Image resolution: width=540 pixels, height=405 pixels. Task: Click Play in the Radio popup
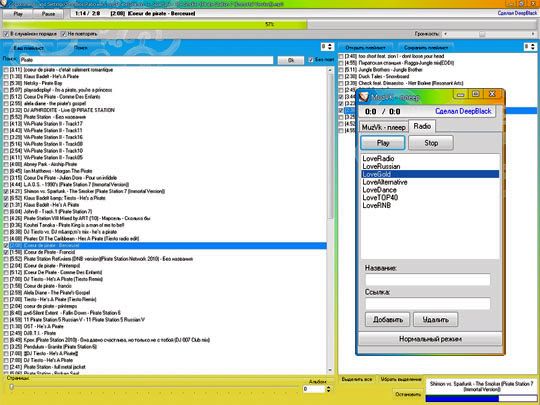tap(383, 143)
